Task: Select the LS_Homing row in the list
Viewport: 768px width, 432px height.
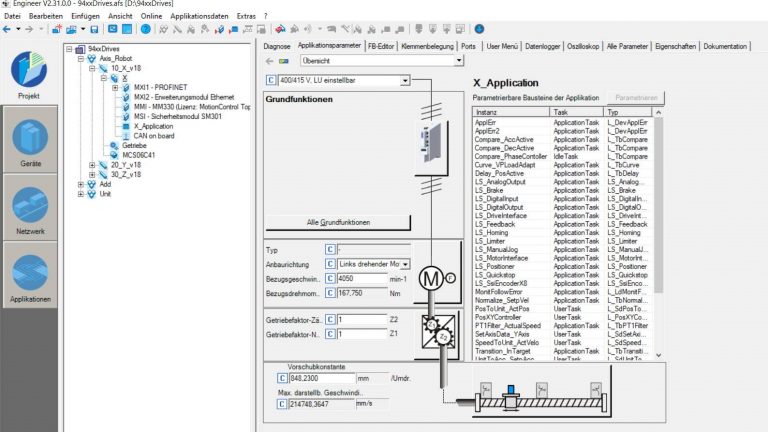Action: tap(563, 233)
